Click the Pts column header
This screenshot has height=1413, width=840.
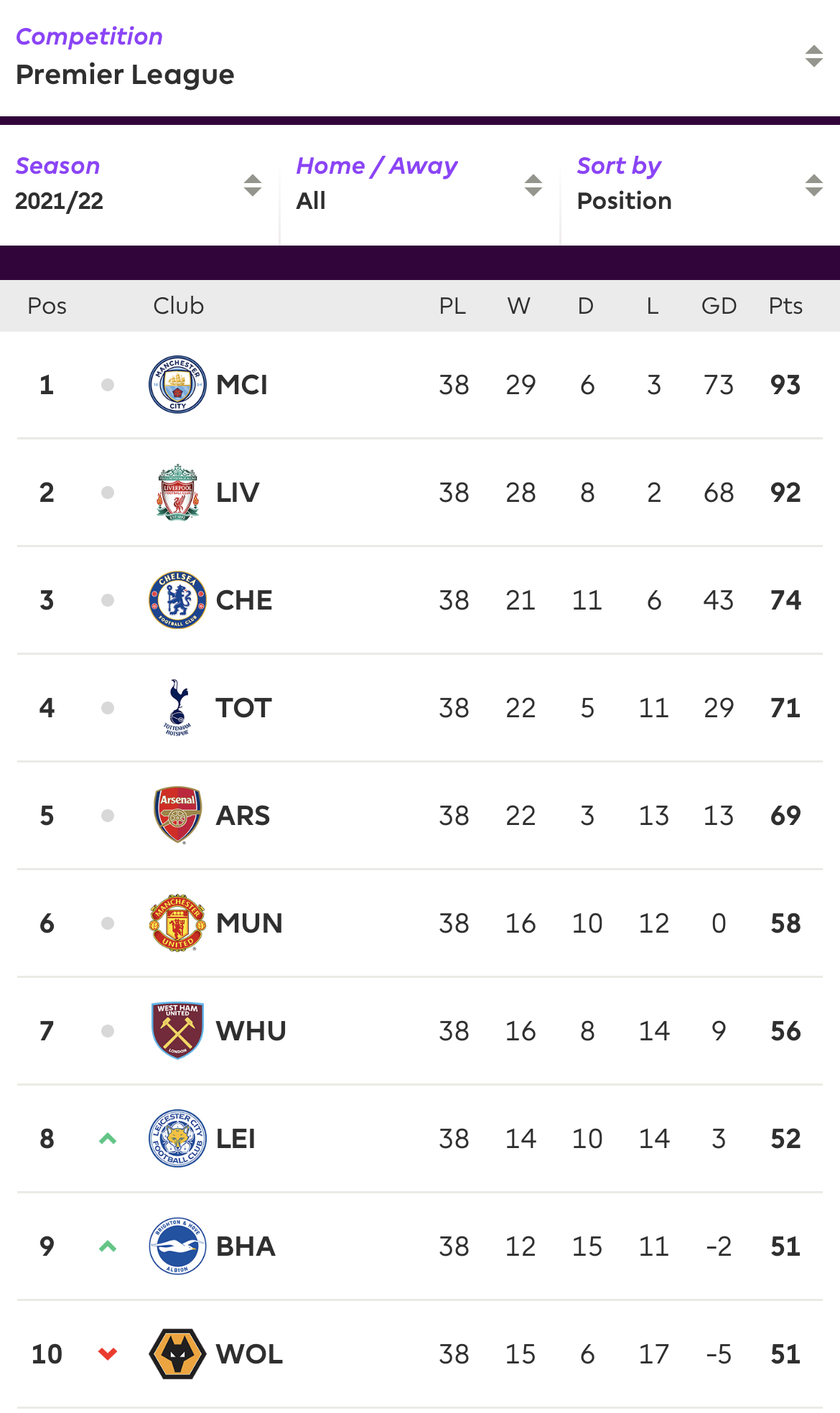pyautogui.click(x=785, y=306)
